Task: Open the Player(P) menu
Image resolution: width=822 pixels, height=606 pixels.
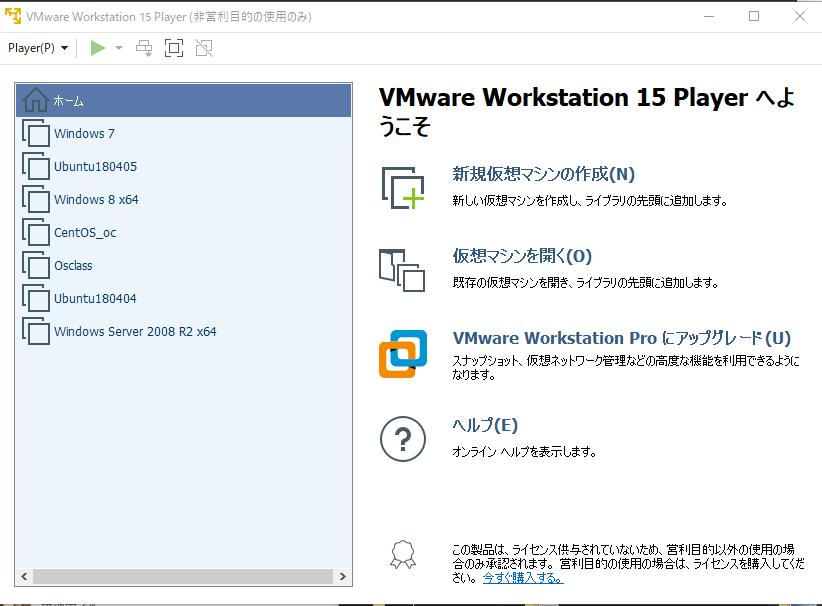Action: click(38, 48)
